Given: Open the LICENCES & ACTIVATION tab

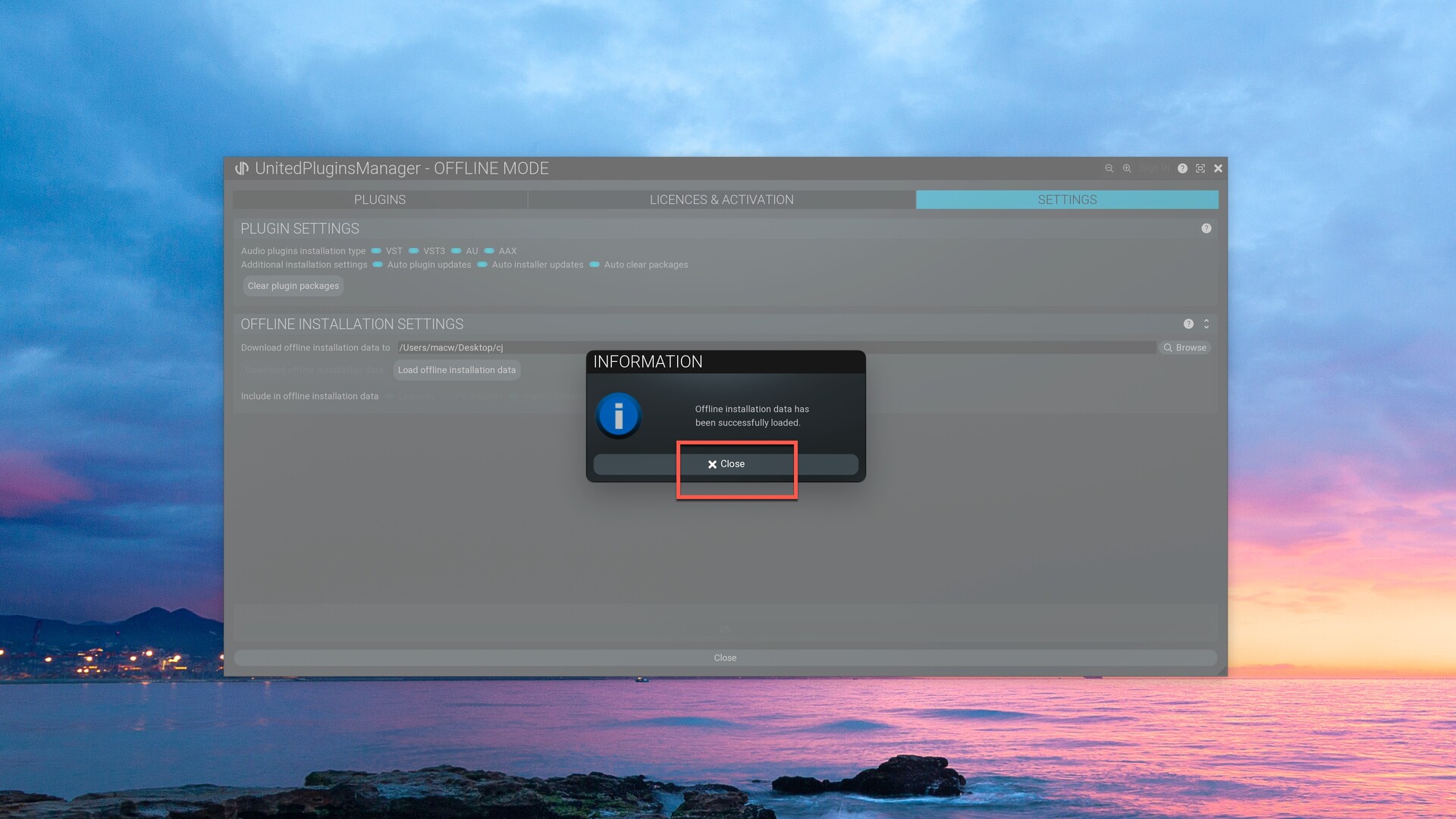Looking at the screenshot, I should pyautogui.click(x=721, y=199).
